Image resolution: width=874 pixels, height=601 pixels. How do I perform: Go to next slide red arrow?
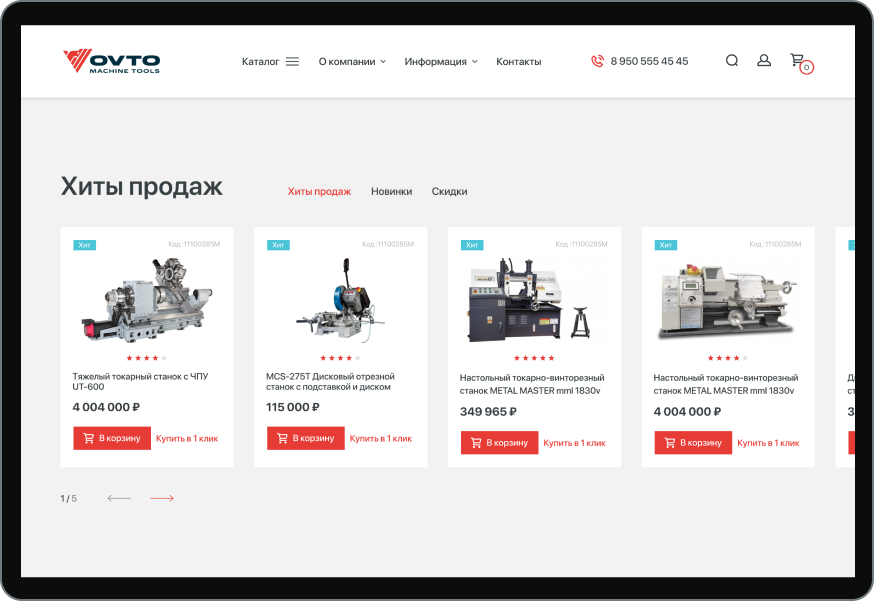pos(162,498)
